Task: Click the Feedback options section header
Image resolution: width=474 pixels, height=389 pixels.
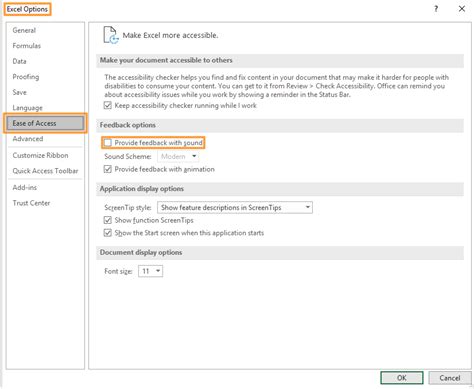Action: tap(280, 125)
